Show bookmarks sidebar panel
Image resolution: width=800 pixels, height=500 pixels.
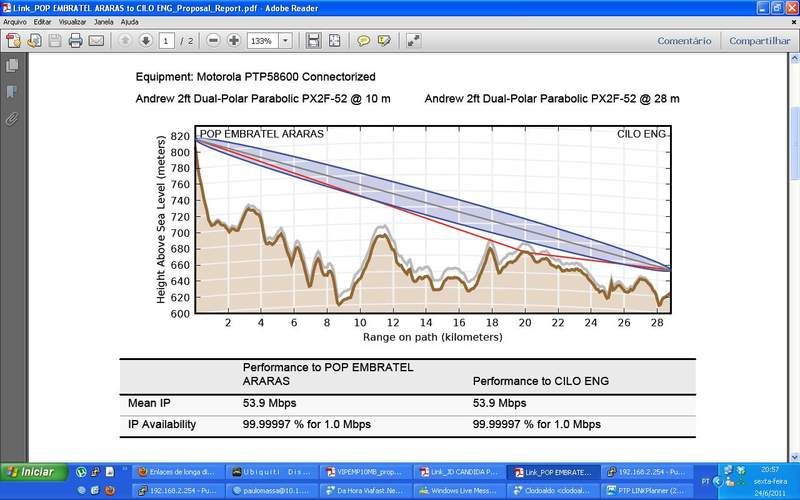(x=12, y=92)
